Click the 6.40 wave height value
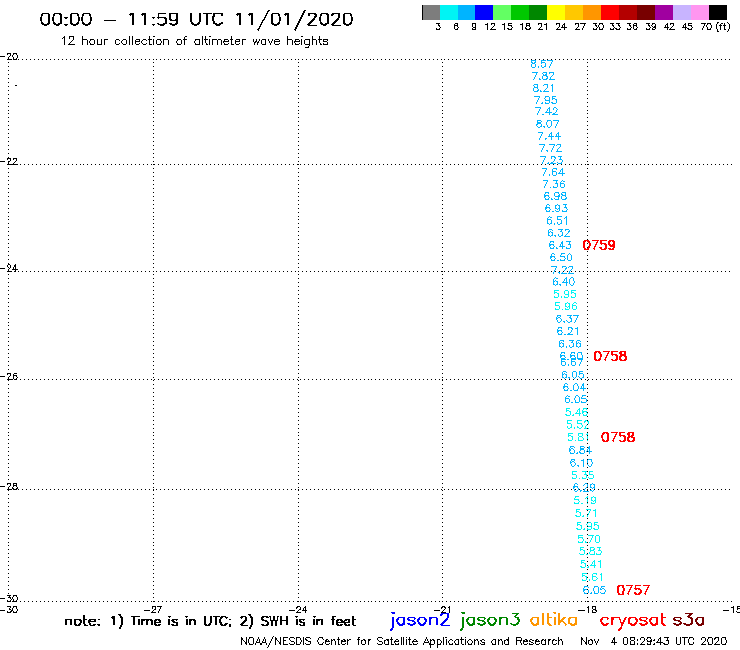This screenshot has width=740, height=650. (564, 282)
